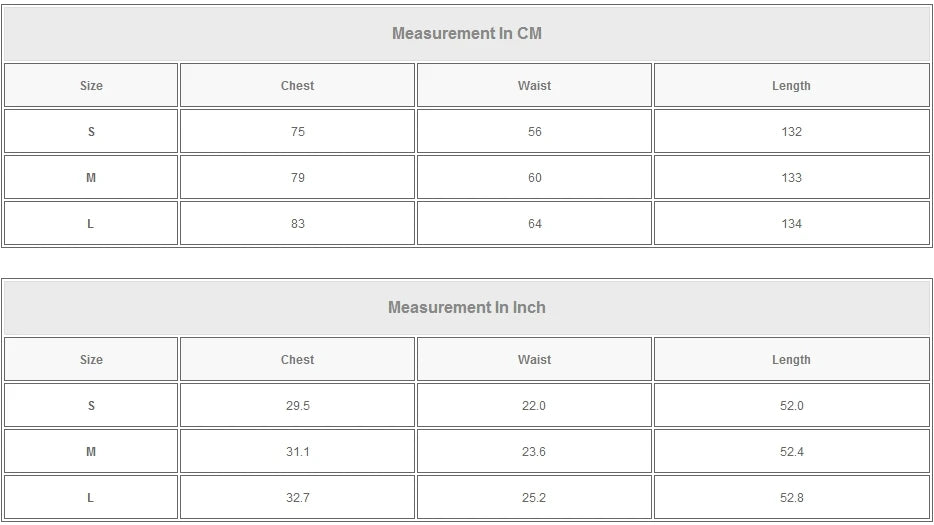Click the size L row label in the Inch table
This screenshot has width=934, height=525.
click(91, 498)
